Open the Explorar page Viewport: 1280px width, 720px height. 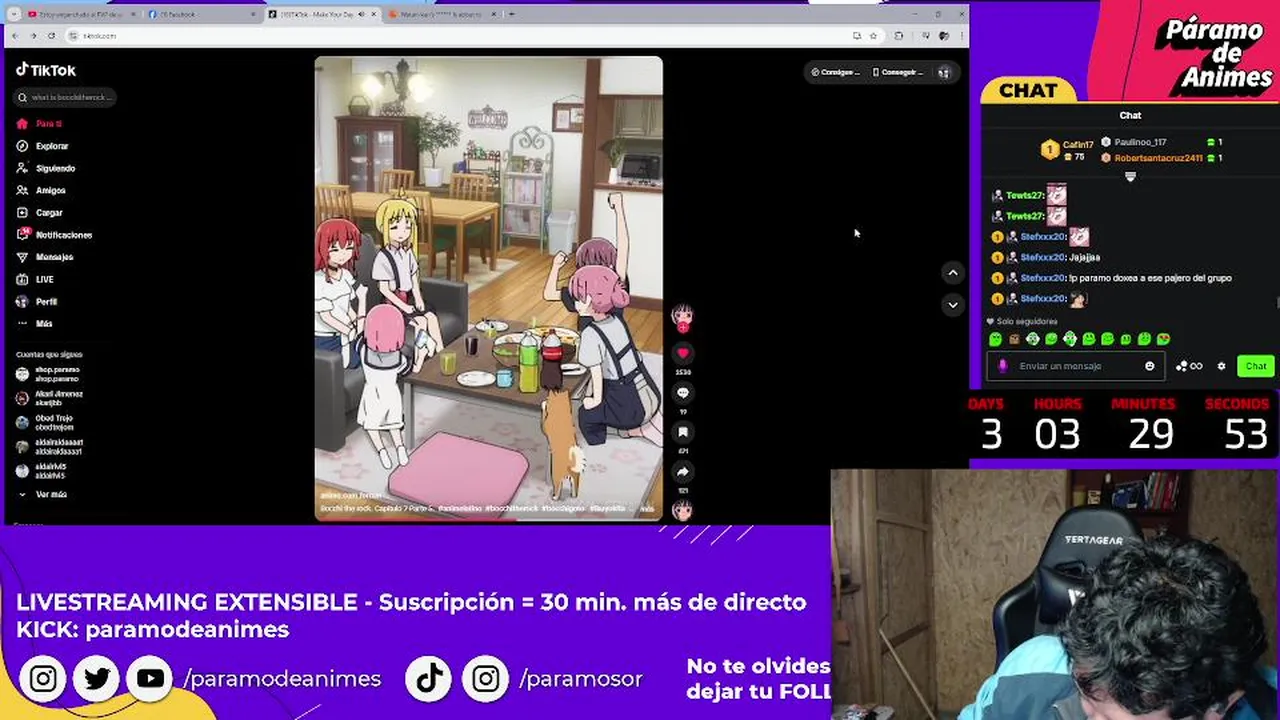pyautogui.click(x=43, y=146)
